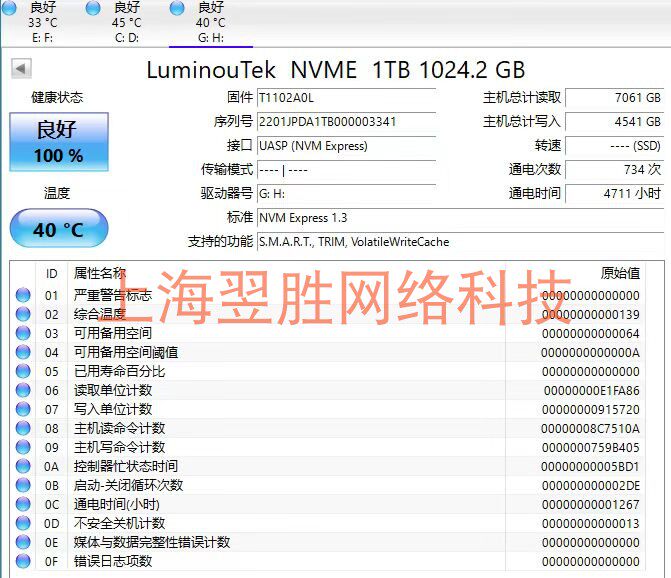Click the ID column header
The width and height of the screenshot is (671, 578).
(x=51, y=273)
